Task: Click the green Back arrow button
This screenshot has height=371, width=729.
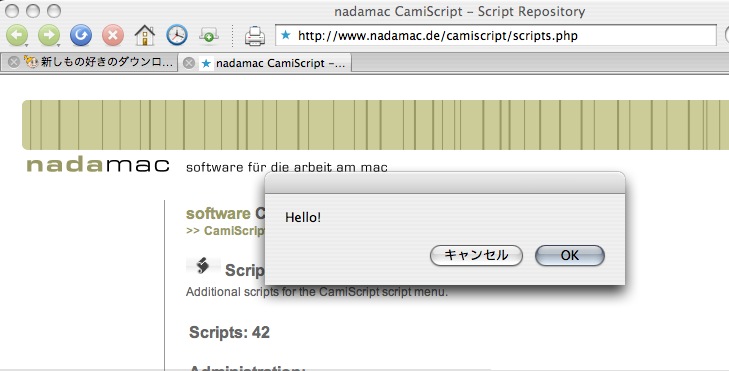Action: 17,35
